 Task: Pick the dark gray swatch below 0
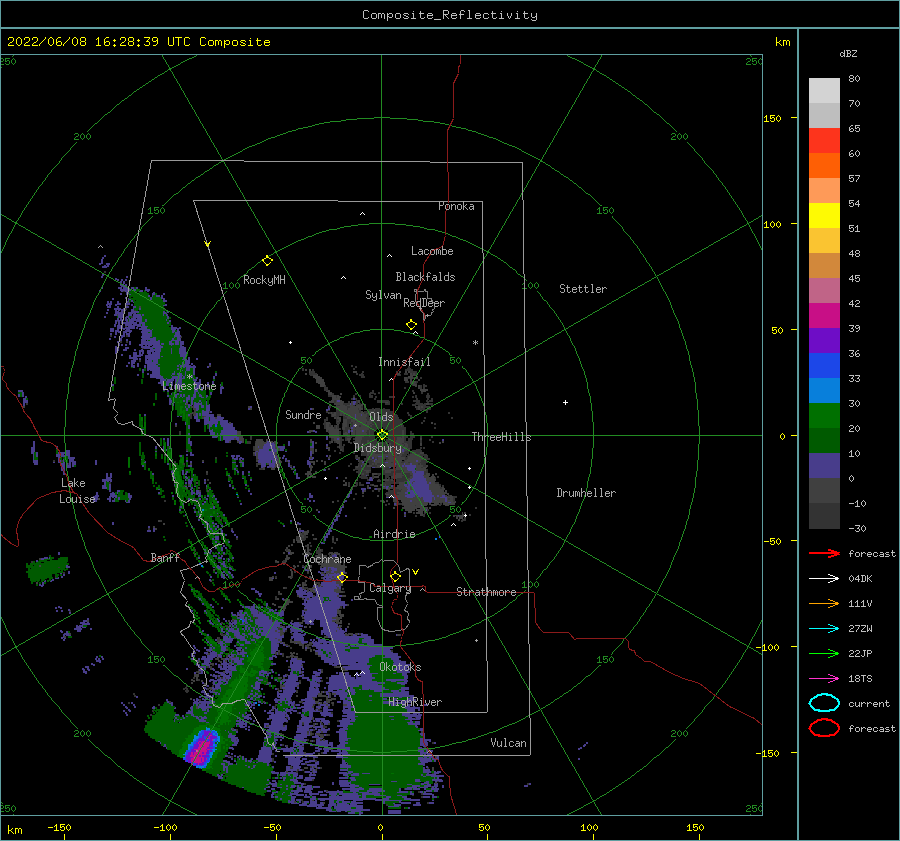coord(824,491)
